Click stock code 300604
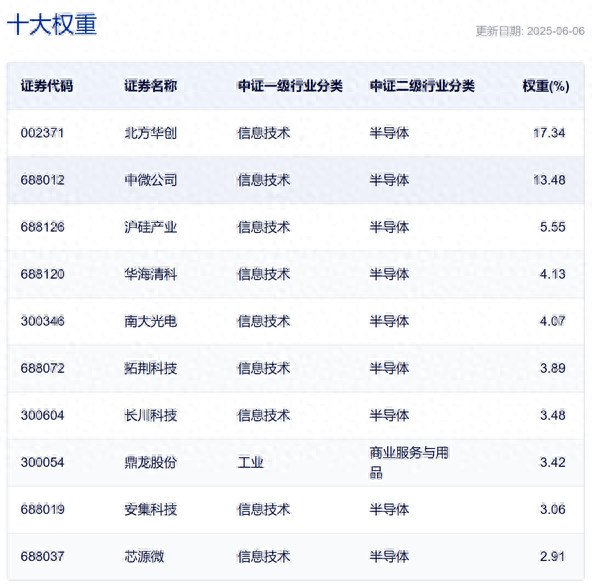This screenshot has height=585, width=592. coord(42,415)
